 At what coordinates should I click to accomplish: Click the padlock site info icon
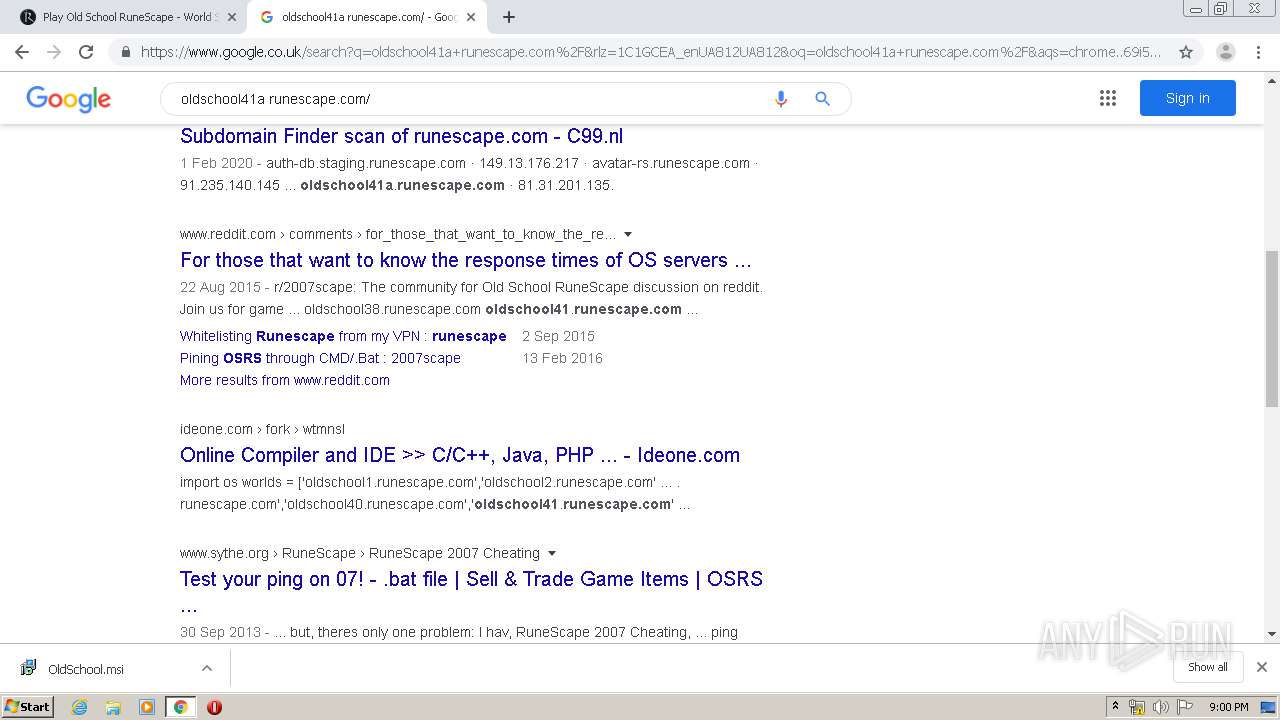coord(125,52)
